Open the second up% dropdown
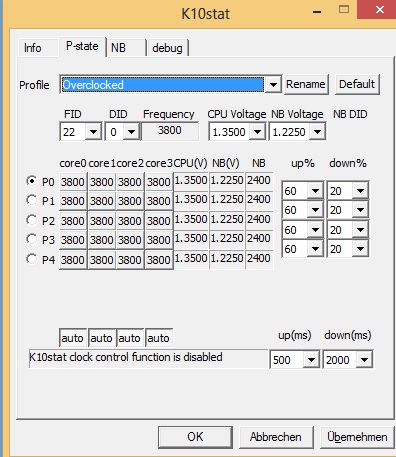The width and height of the screenshot is (396, 457). click(315, 210)
